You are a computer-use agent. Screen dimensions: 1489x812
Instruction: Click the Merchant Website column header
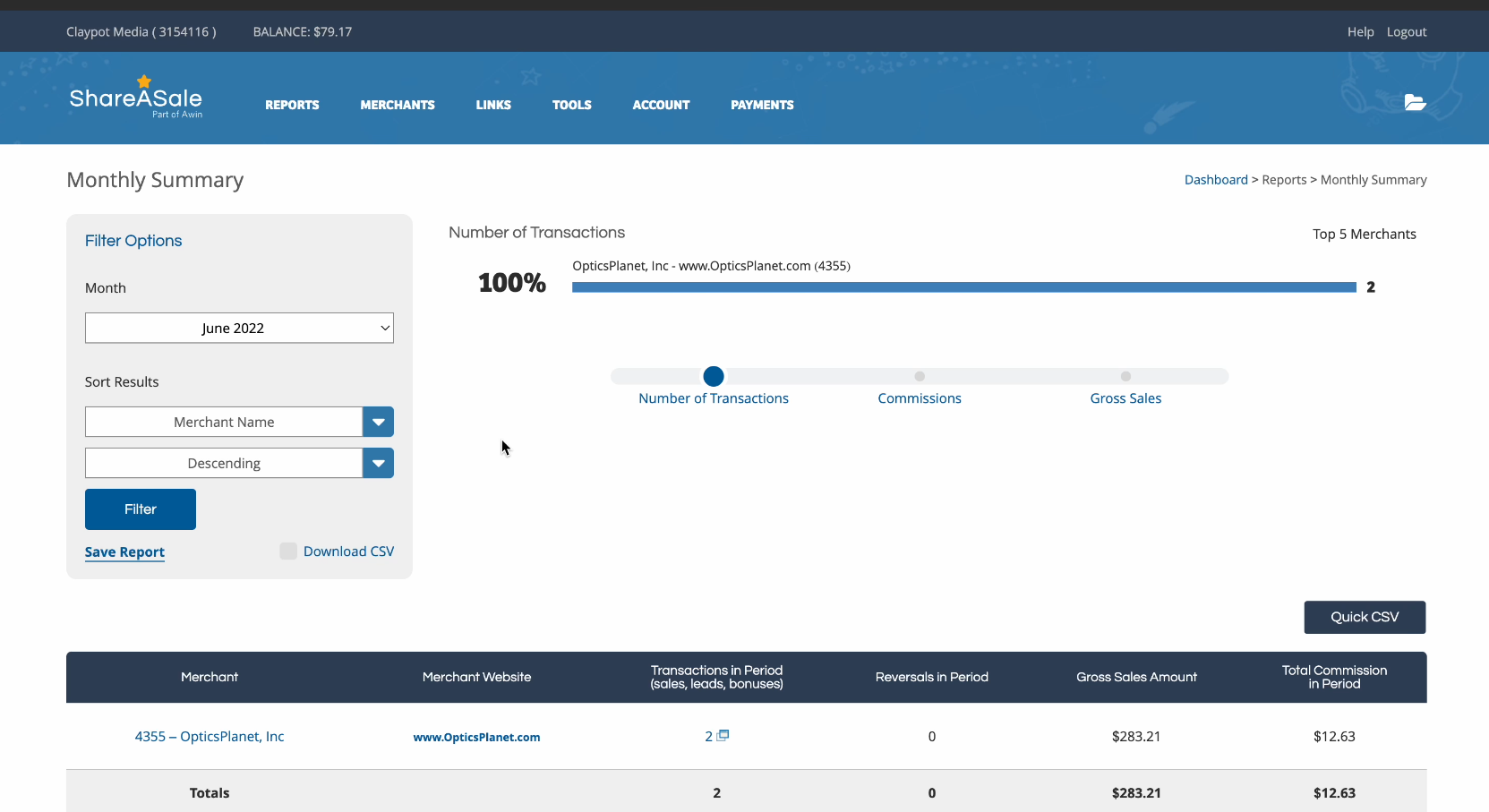pyautogui.click(x=476, y=677)
